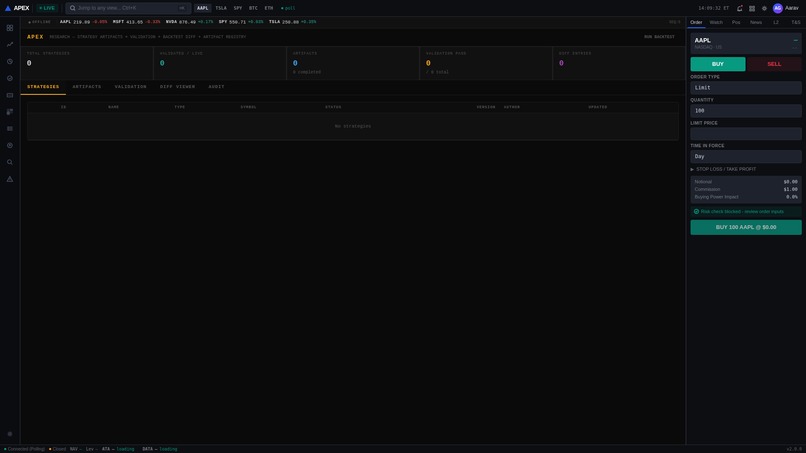
Task: Select BTC symbol chip in top bar
Action: coord(253,8)
